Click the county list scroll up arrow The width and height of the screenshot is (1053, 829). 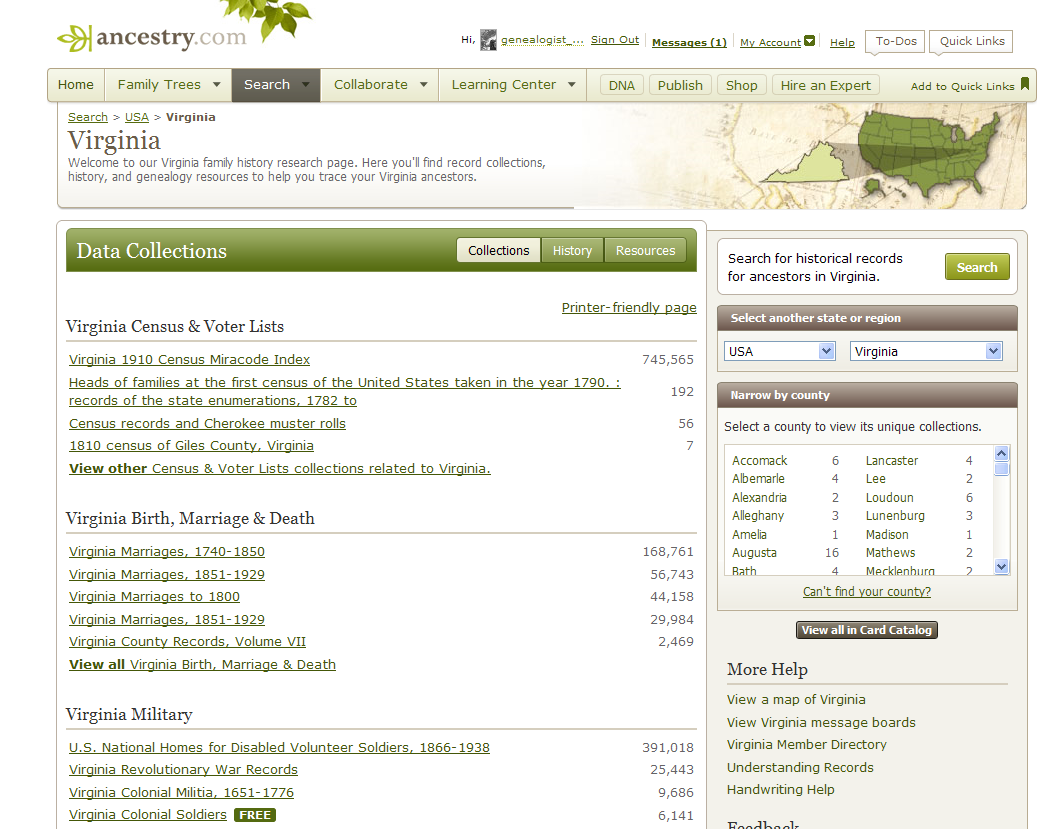(x=1001, y=453)
